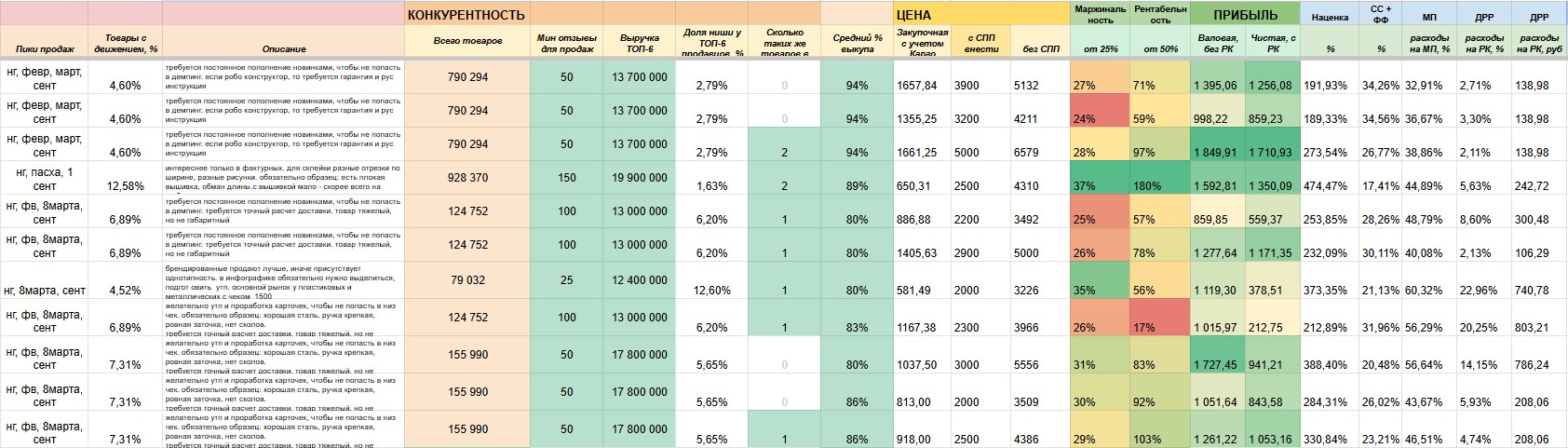Screen dimensions: 1568x448
Task: Click the Описание column header
Action: coord(284,41)
